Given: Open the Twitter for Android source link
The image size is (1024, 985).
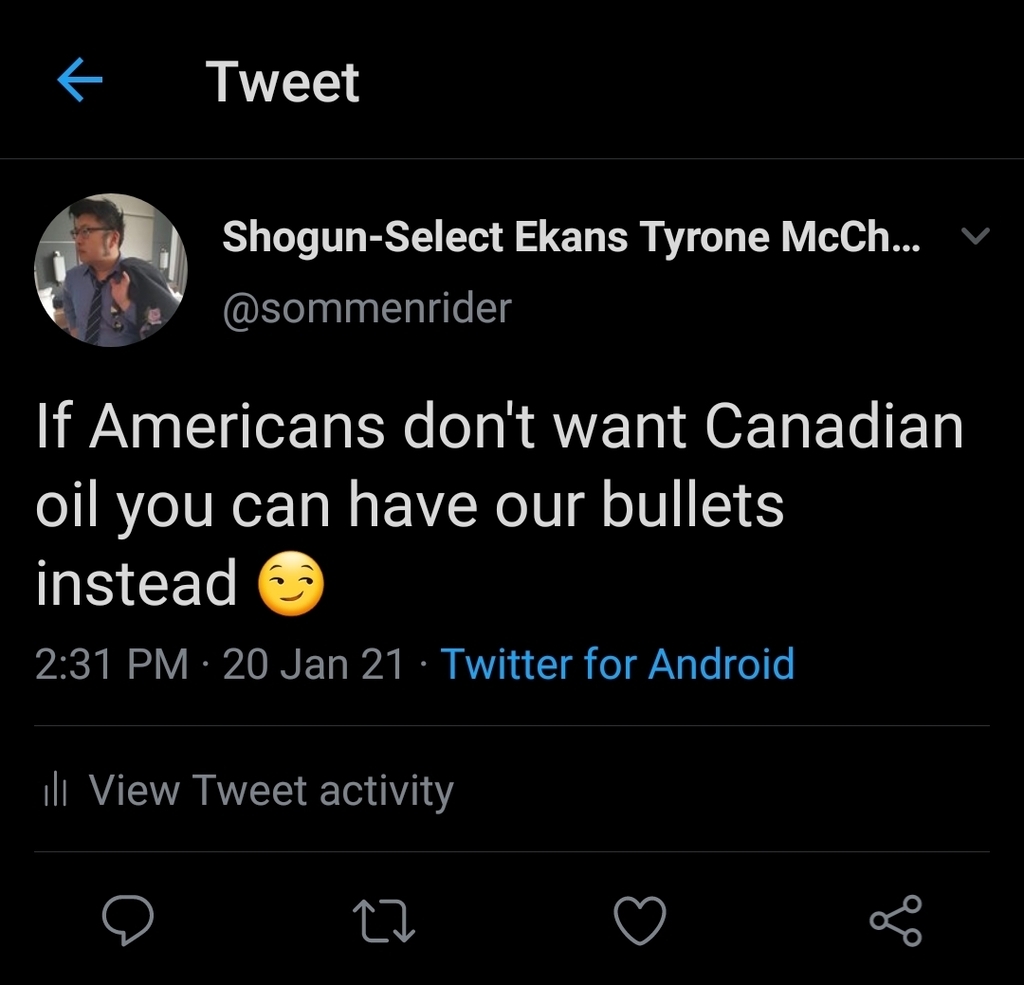Looking at the screenshot, I should (x=617, y=664).
